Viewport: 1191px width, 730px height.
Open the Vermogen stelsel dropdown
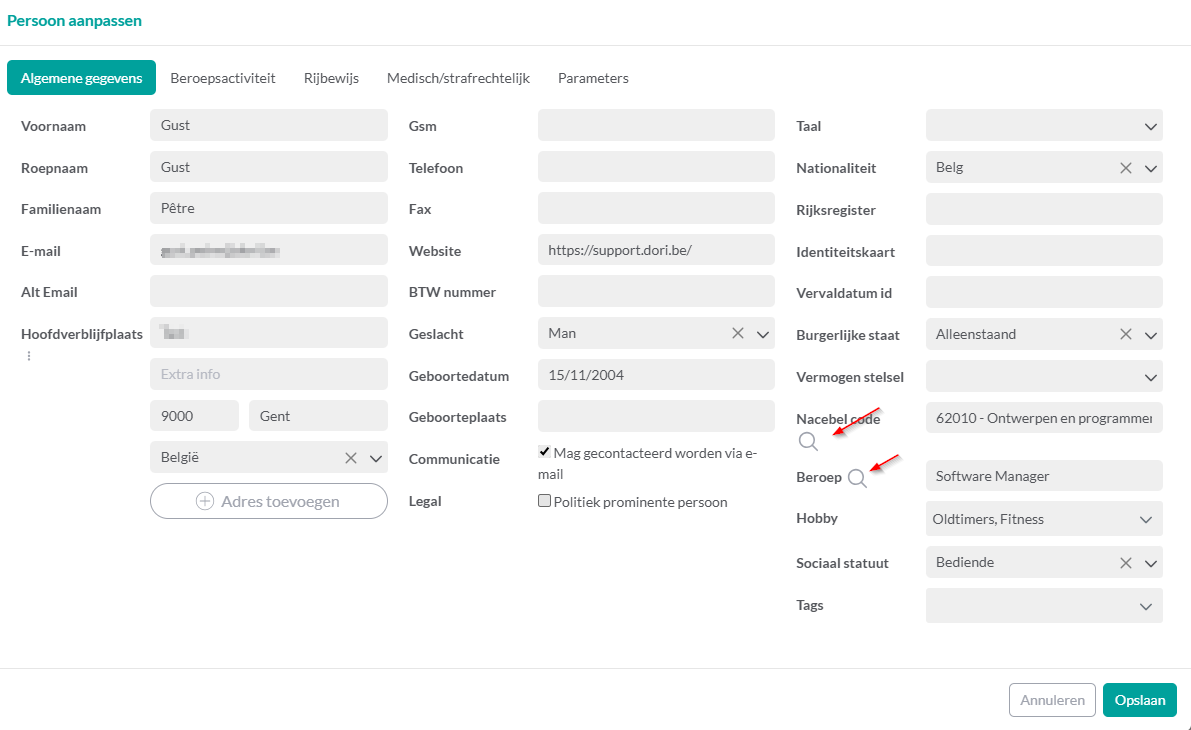[1150, 377]
